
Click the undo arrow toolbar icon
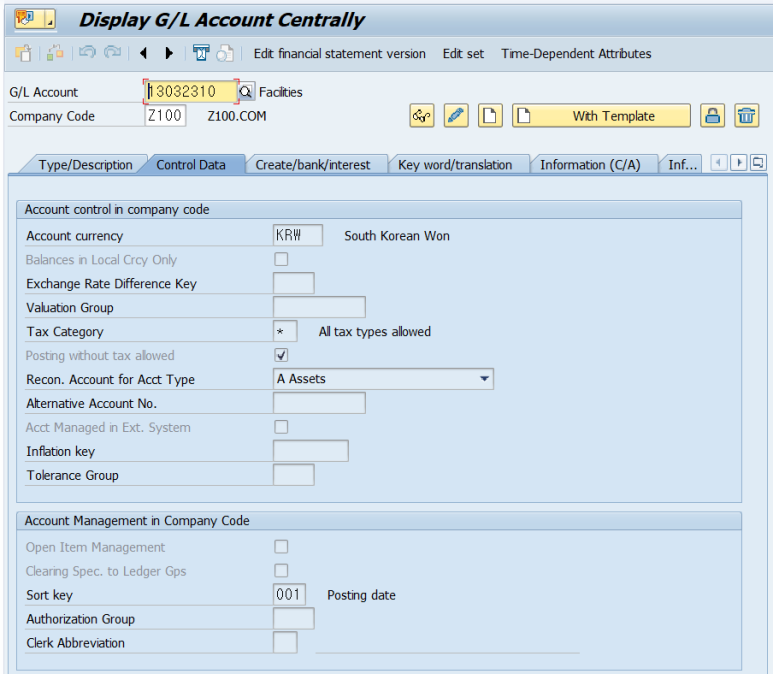click(x=87, y=52)
